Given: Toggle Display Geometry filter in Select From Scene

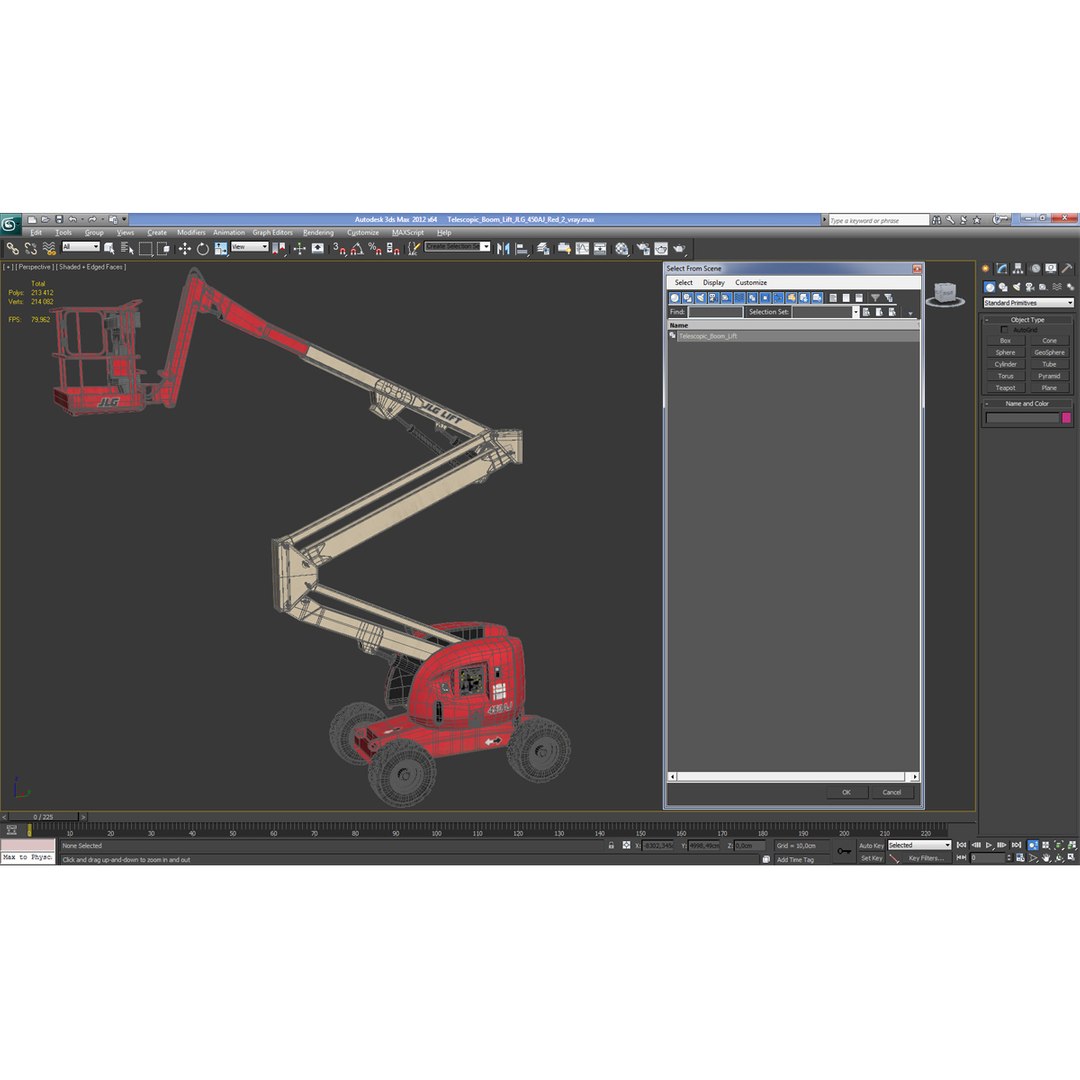Looking at the screenshot, I should pyautogui.click(x=675, y=298).
